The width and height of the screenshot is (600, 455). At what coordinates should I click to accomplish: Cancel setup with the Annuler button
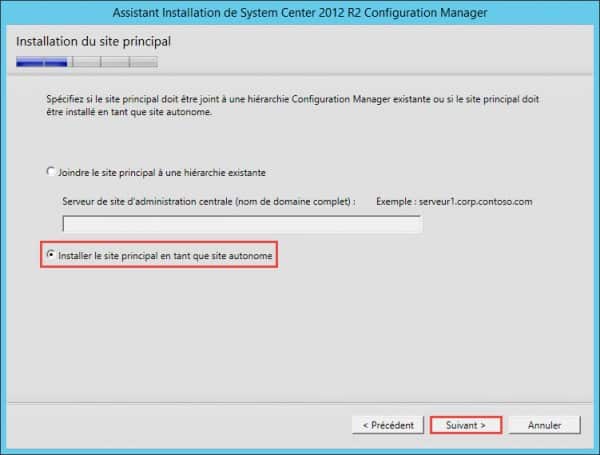point(544,425)
